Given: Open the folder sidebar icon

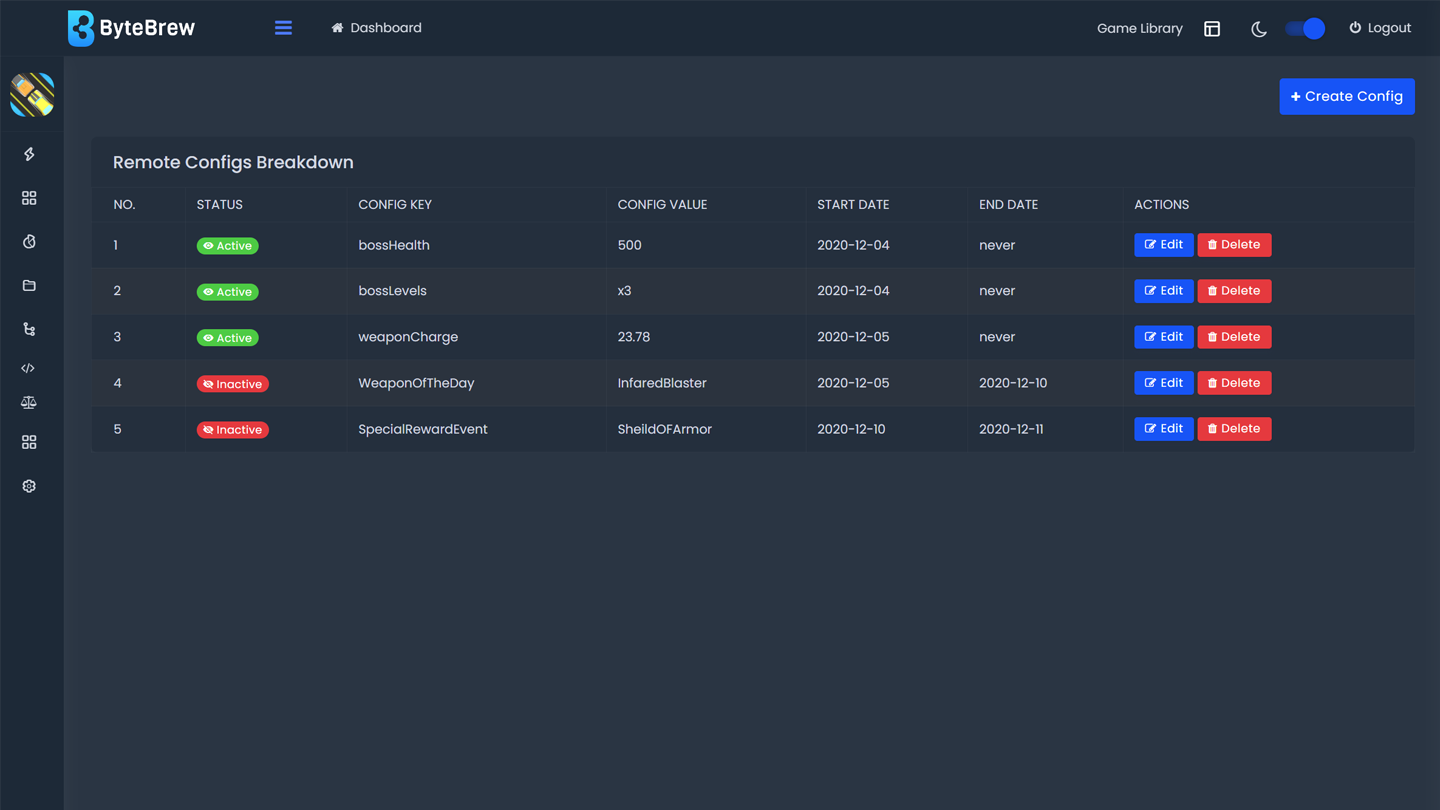Looking at the screenshot, I should [x=29, y=286].
